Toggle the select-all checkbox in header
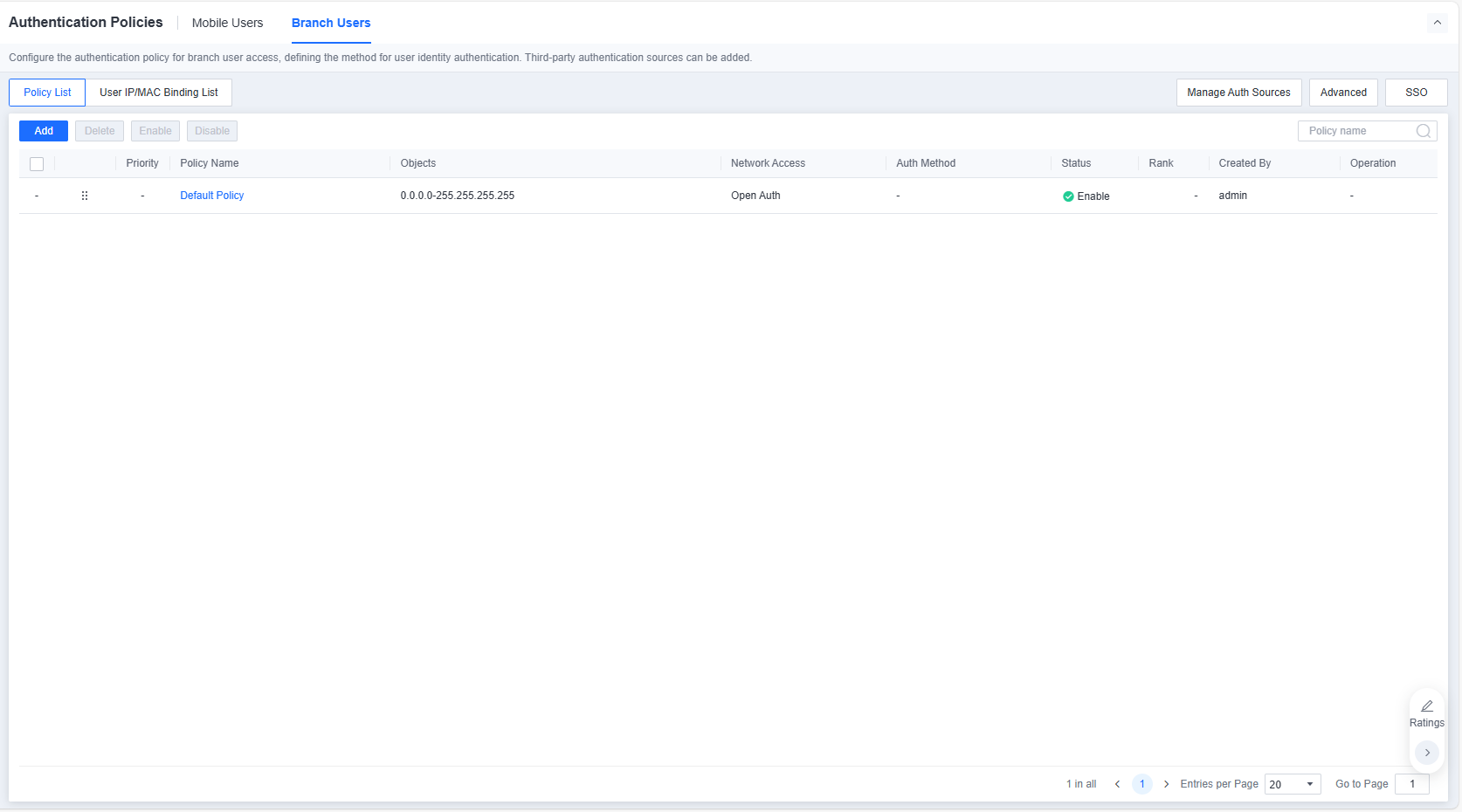Screen dimensions: 1462x812 coord(37,164)
